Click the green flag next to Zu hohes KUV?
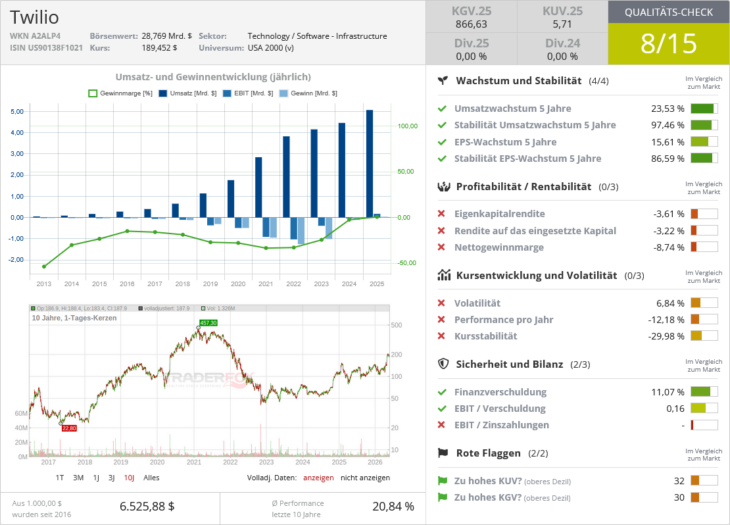This screenshot has width=730, height=525. pyautogui.click(x=442, y=481)
